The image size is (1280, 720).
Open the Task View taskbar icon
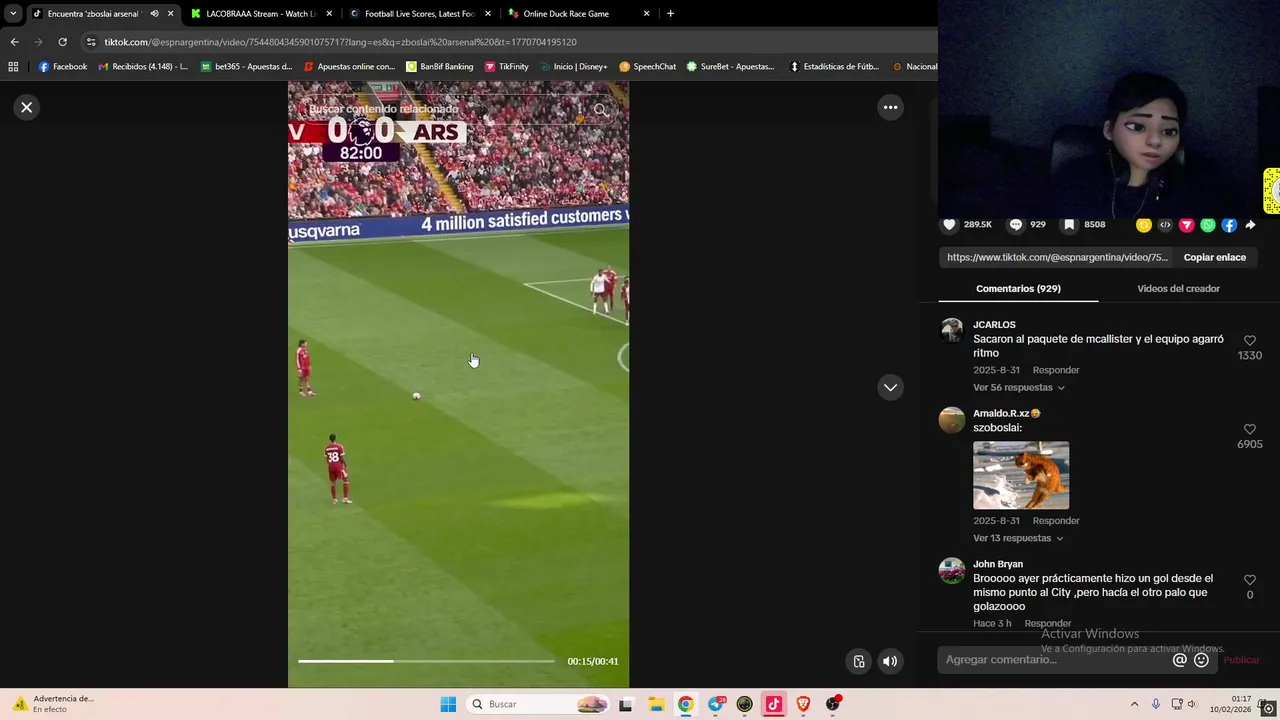[626, 704]
